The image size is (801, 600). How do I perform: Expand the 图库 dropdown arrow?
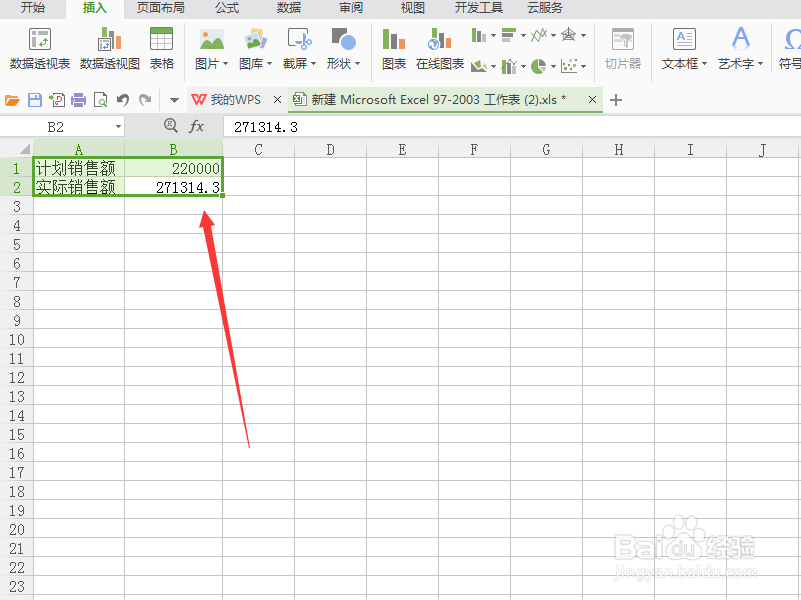[x=269, y=64]
